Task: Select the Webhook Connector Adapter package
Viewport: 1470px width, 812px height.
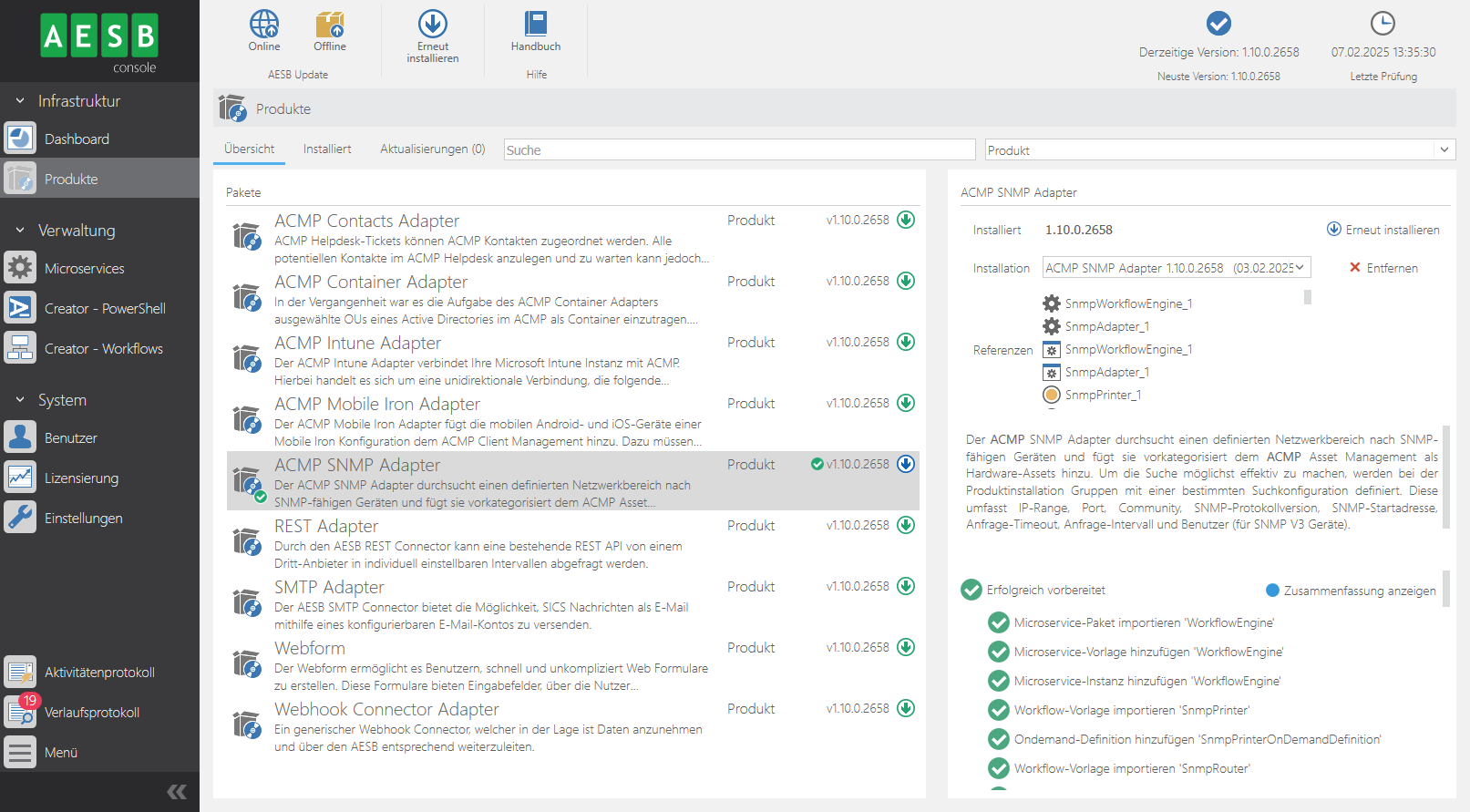Action: 572,726
